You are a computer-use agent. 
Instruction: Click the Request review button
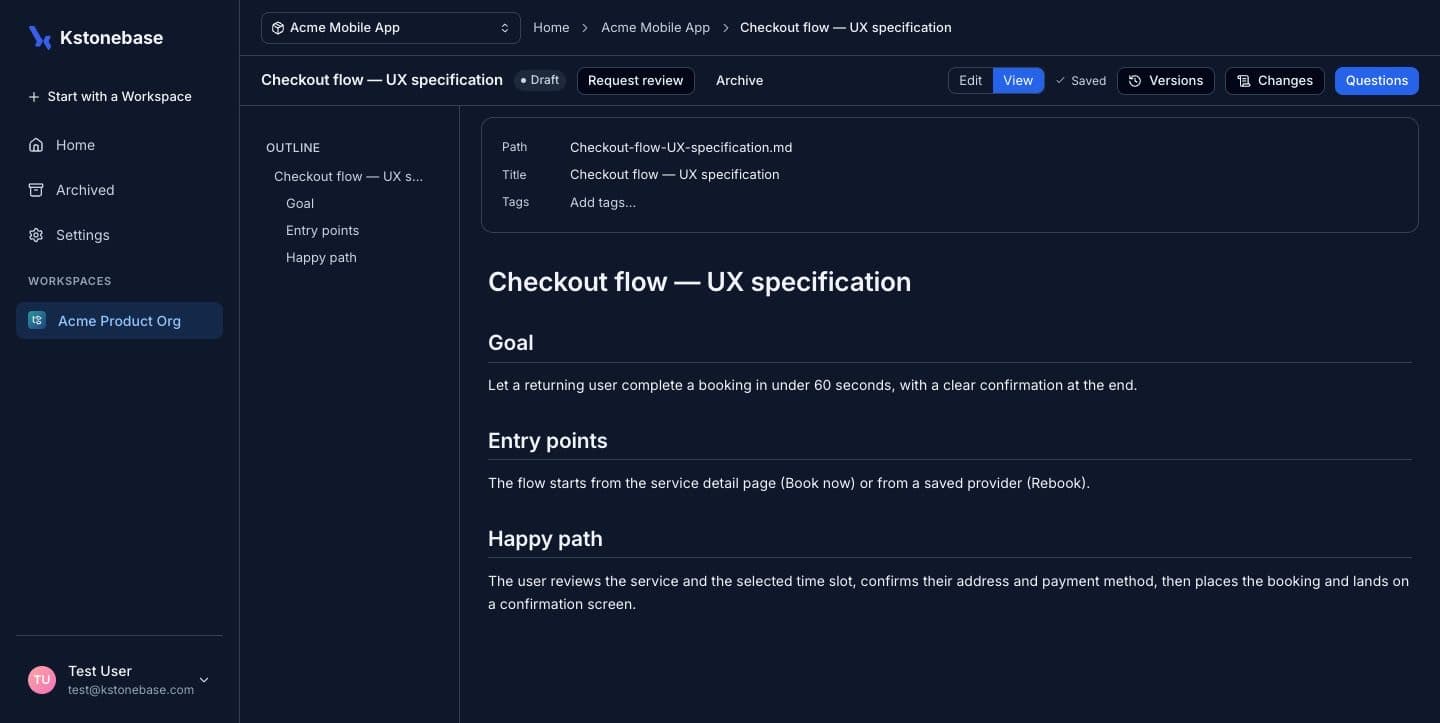pyautogui.click(x=636, y=81)
